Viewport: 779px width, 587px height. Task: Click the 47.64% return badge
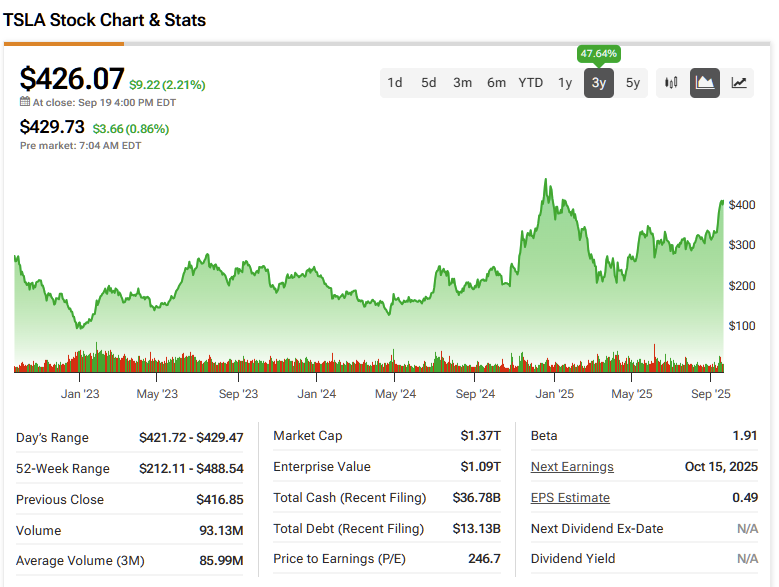599,54
